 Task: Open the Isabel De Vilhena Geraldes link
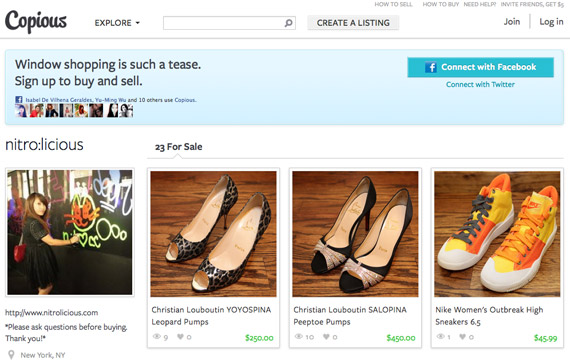tap(59, 100)
